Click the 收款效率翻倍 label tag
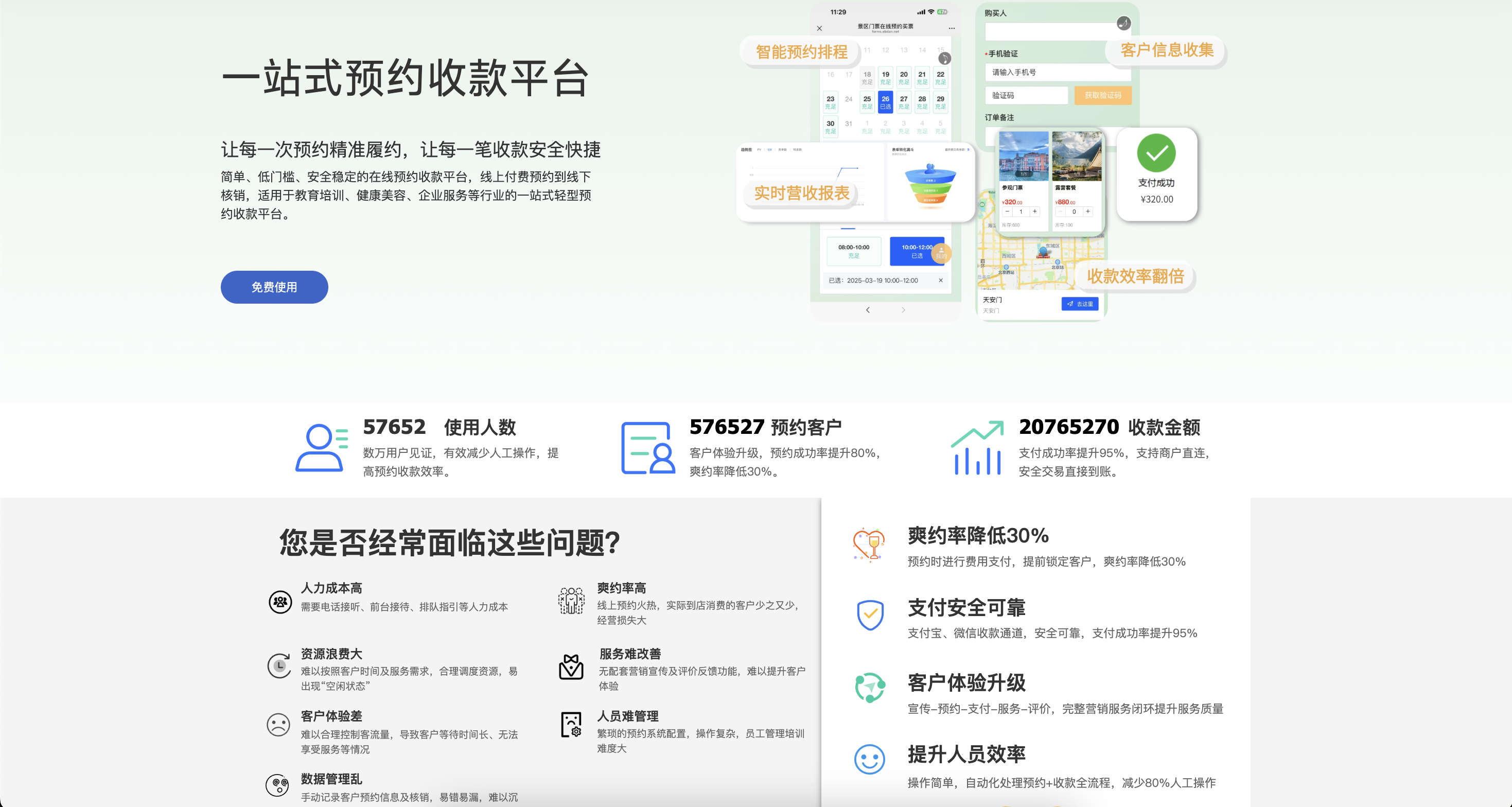1512x807 pixels. pos(1135,276)
